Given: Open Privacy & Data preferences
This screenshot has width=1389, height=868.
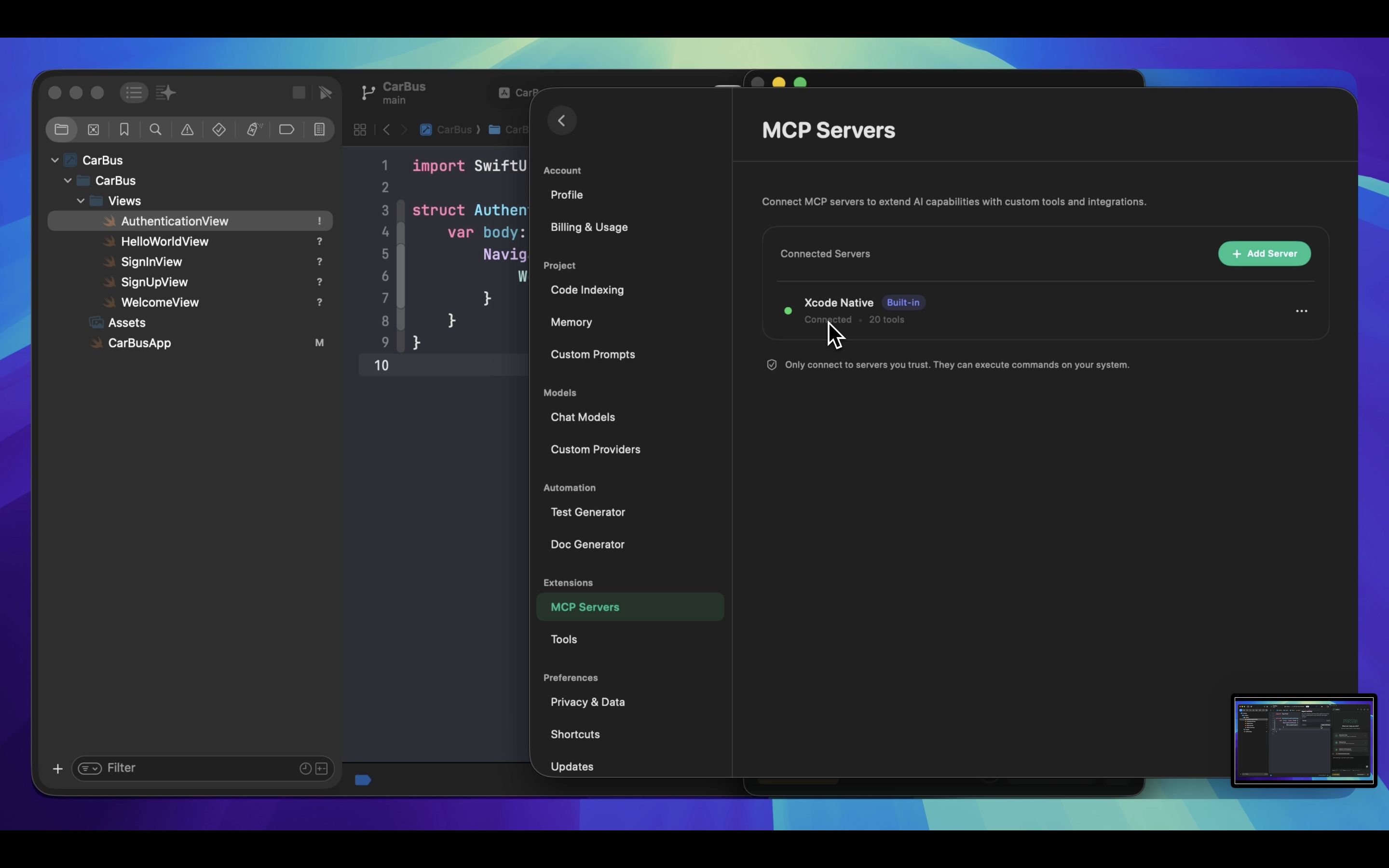Looking at the screenshot, I should [588, 702].
